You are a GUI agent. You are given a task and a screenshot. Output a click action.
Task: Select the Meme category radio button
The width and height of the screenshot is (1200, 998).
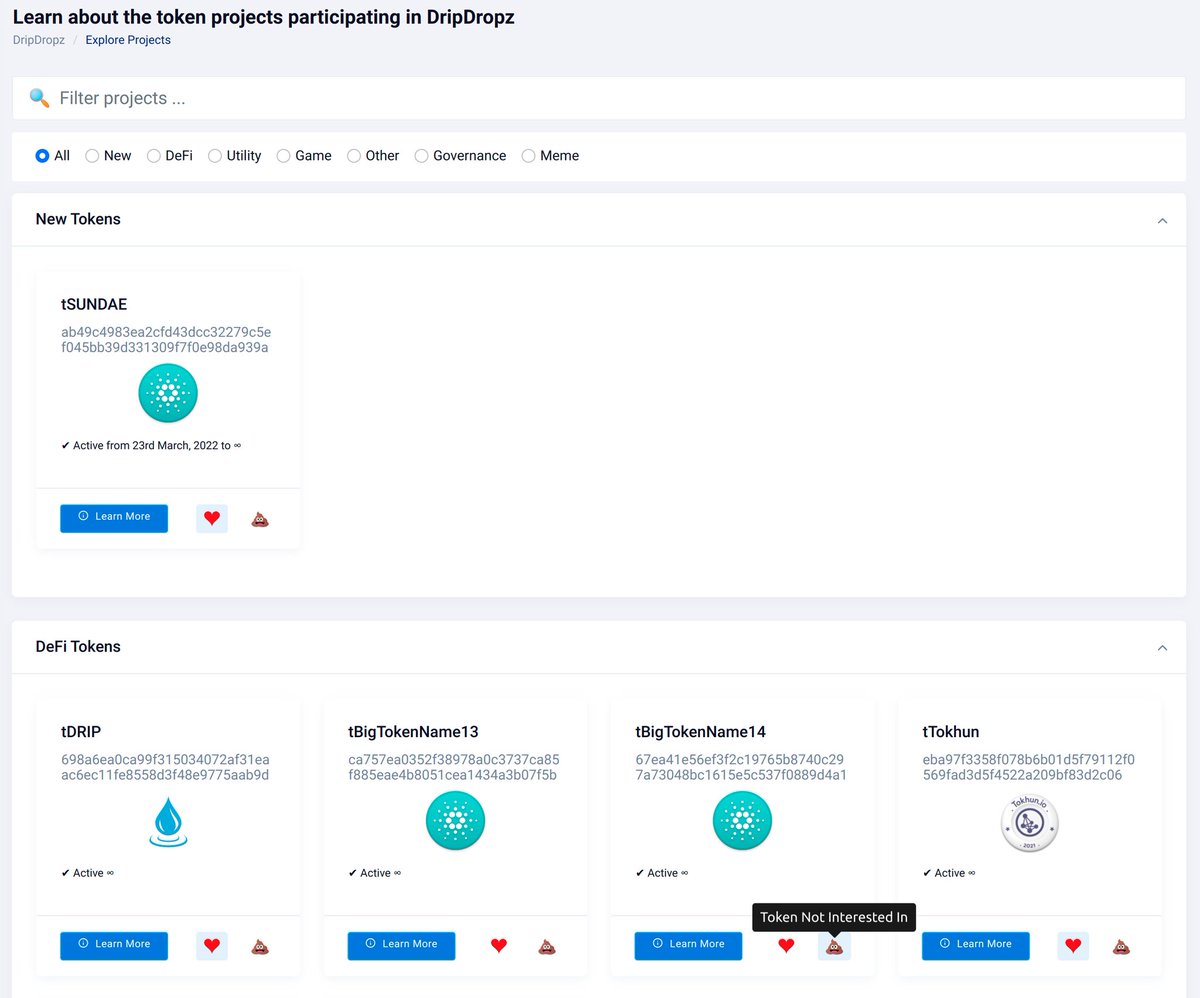[529, 156]
